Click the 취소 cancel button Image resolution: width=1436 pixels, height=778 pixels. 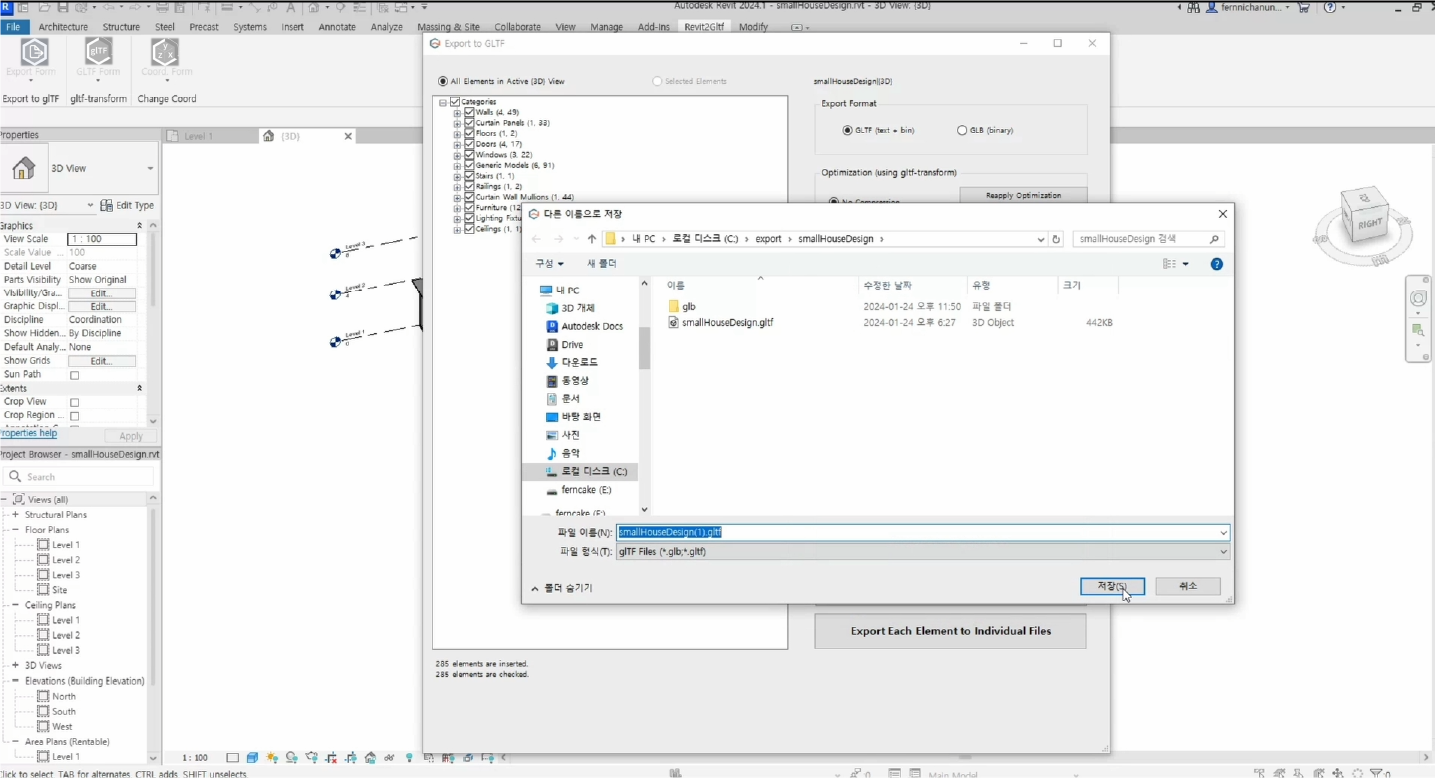tap(1188, 586)
